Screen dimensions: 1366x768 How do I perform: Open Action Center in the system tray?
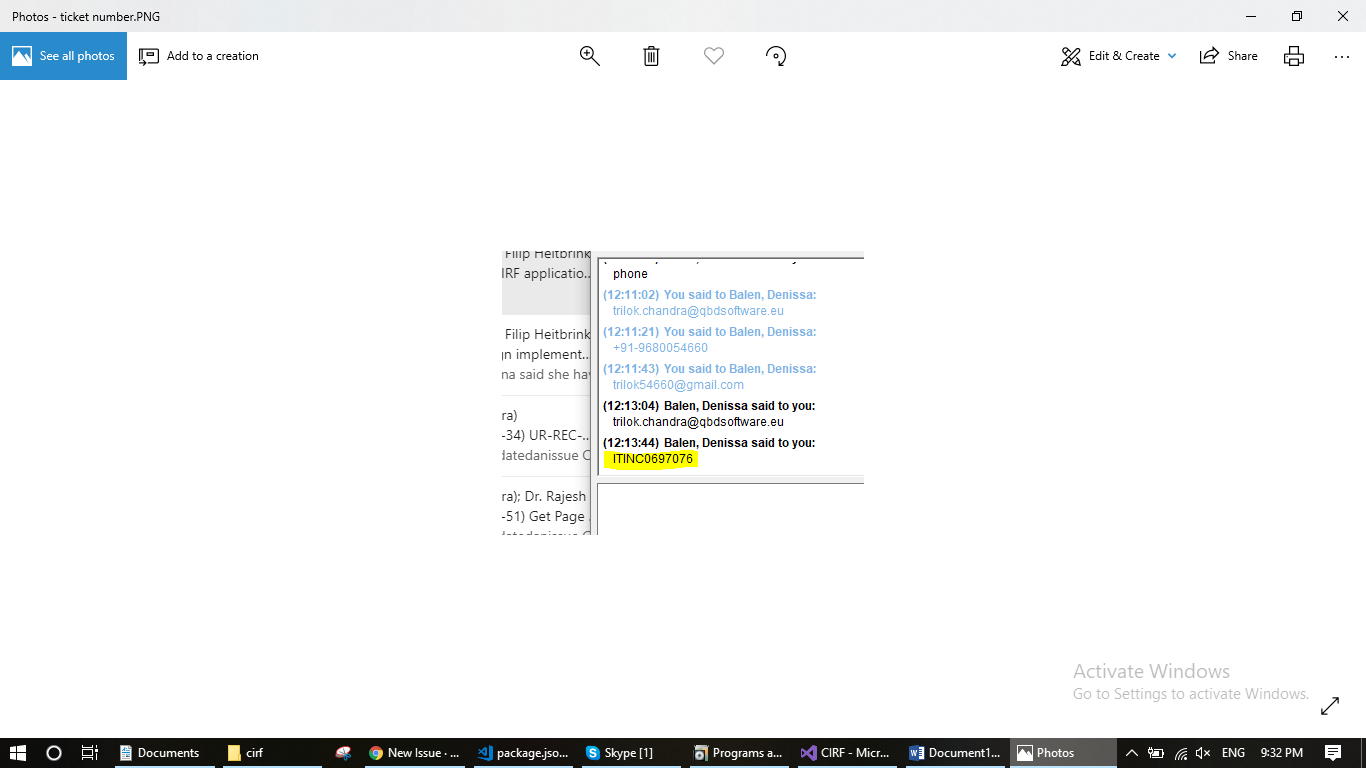pyautogui.click(x=1334, y=752)
